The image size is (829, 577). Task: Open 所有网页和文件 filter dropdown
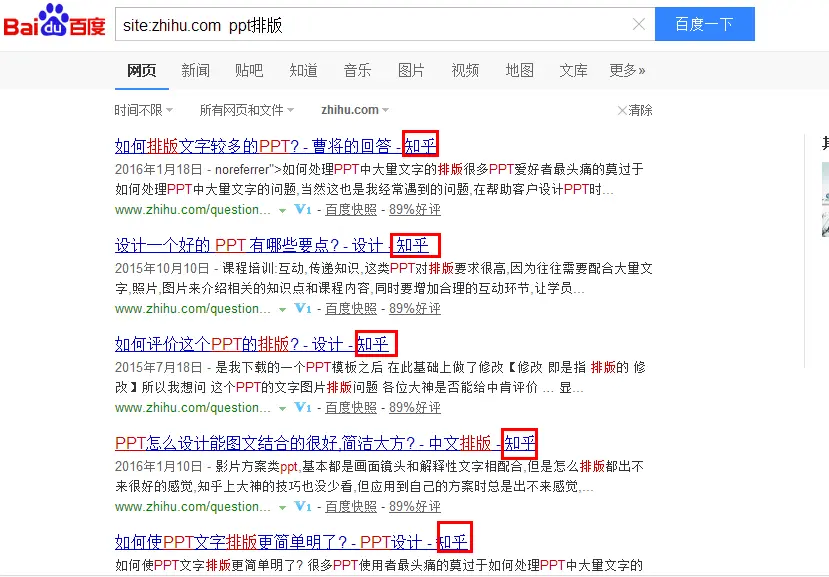246,110
